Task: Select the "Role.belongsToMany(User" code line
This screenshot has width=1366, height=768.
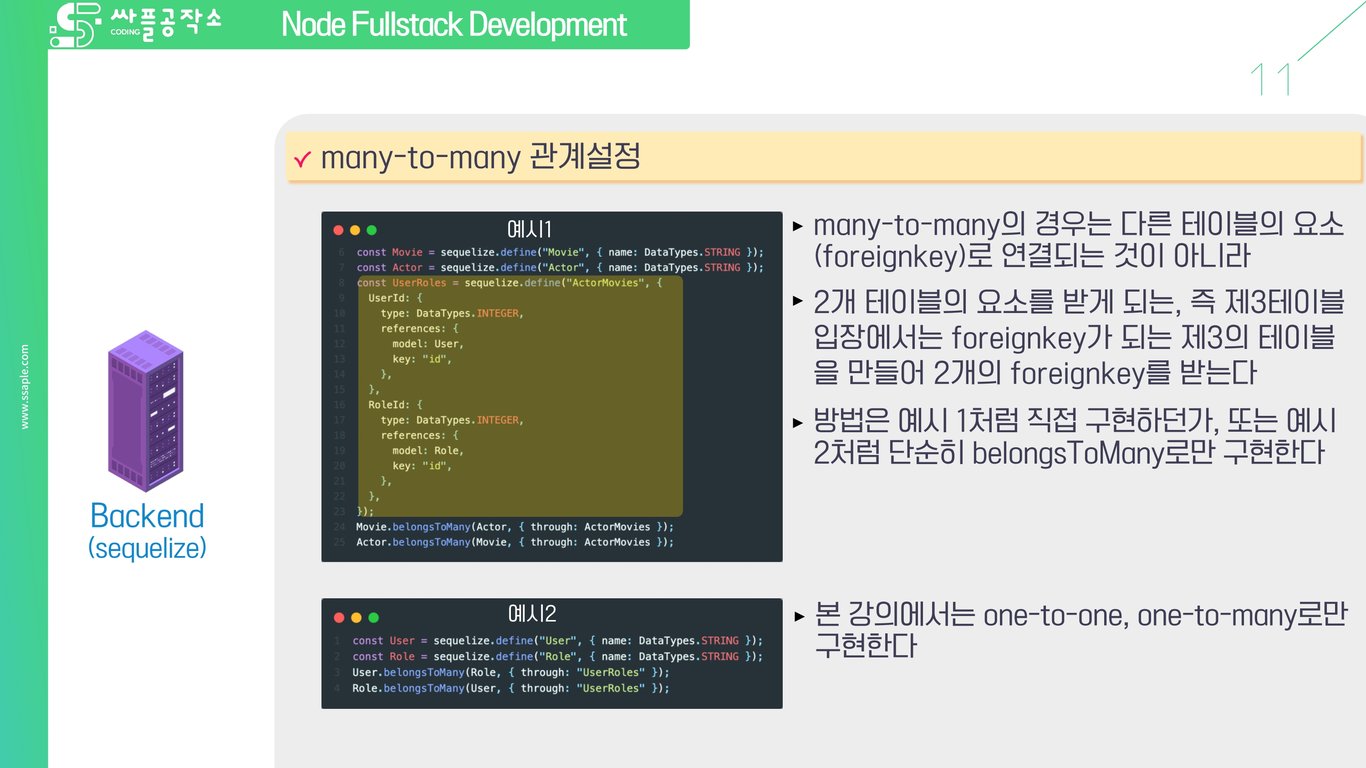Action: pyautogui.click(x=511, y=688)
